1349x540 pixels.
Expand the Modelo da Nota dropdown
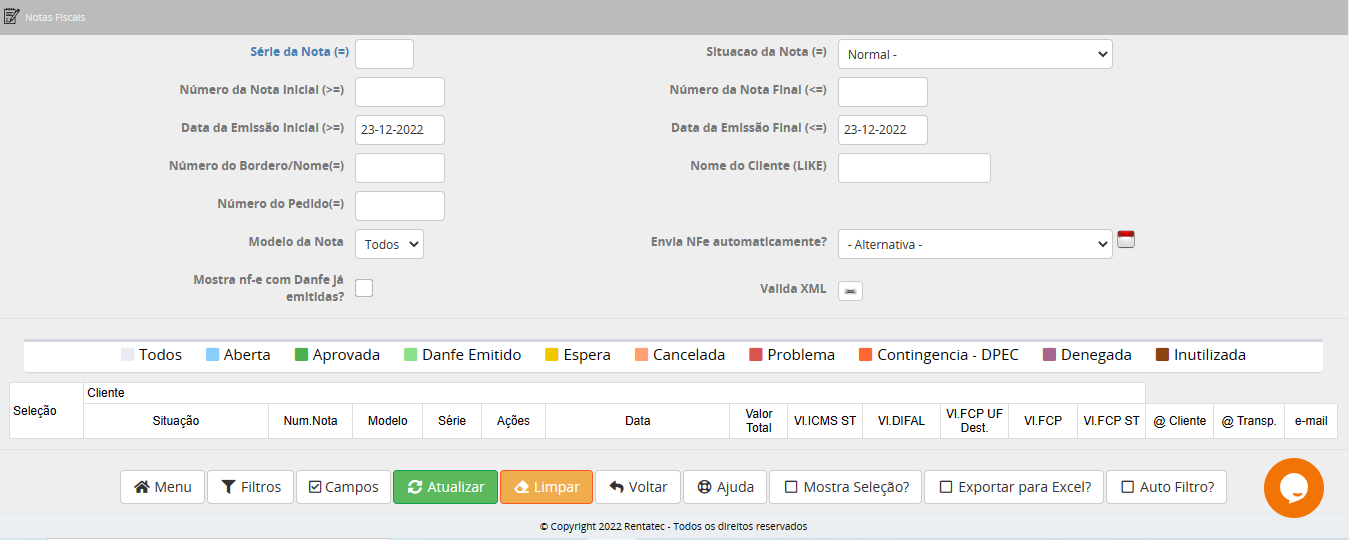click(389, 244)
